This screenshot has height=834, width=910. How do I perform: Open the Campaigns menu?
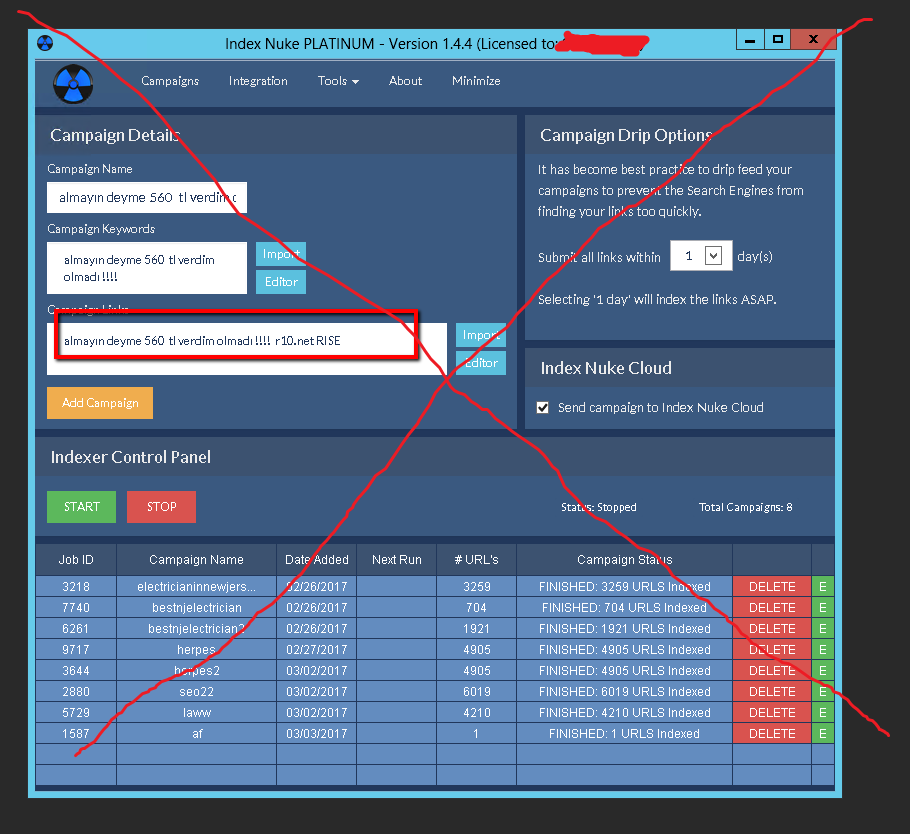click(170, 81)
